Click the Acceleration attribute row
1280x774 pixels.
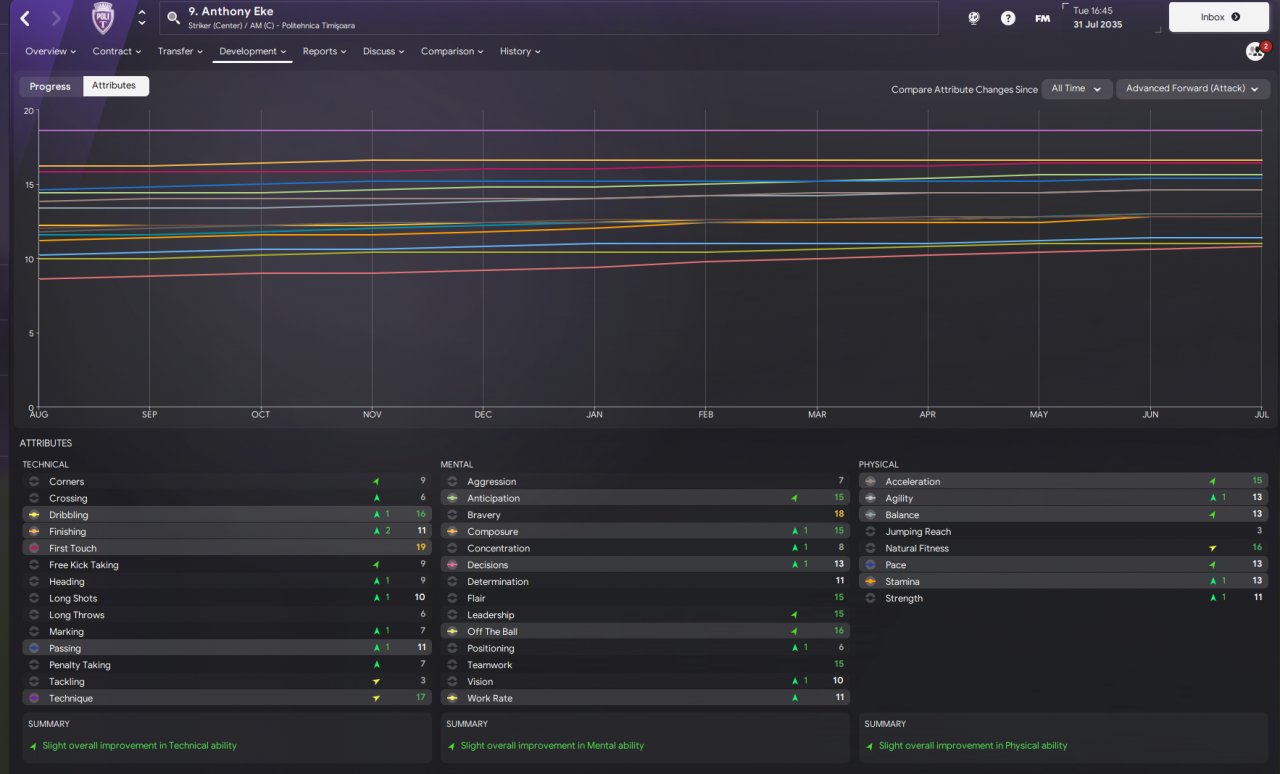[x=1063, y=481]
